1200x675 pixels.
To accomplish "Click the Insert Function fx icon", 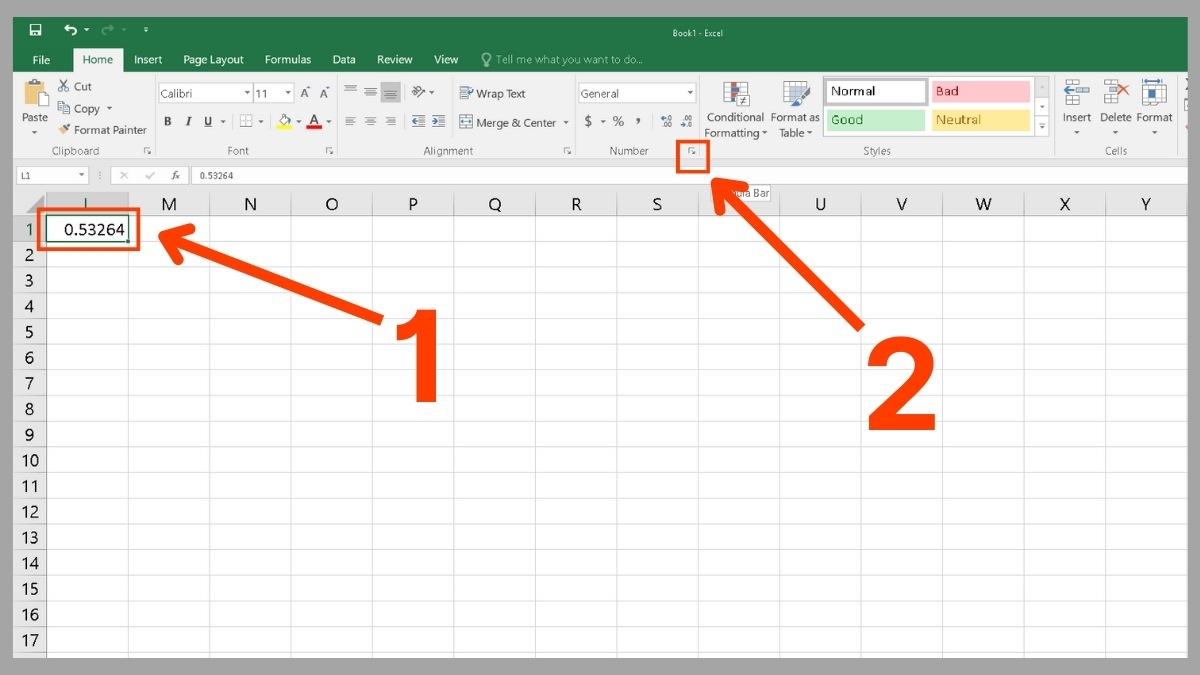I will pos(175,175).
